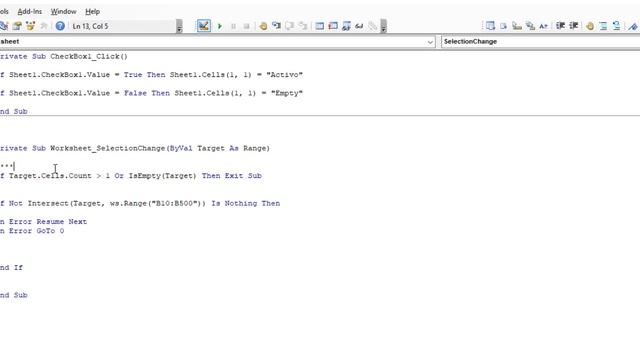Click the On Error Resume Next line

(x=43, y=222)
